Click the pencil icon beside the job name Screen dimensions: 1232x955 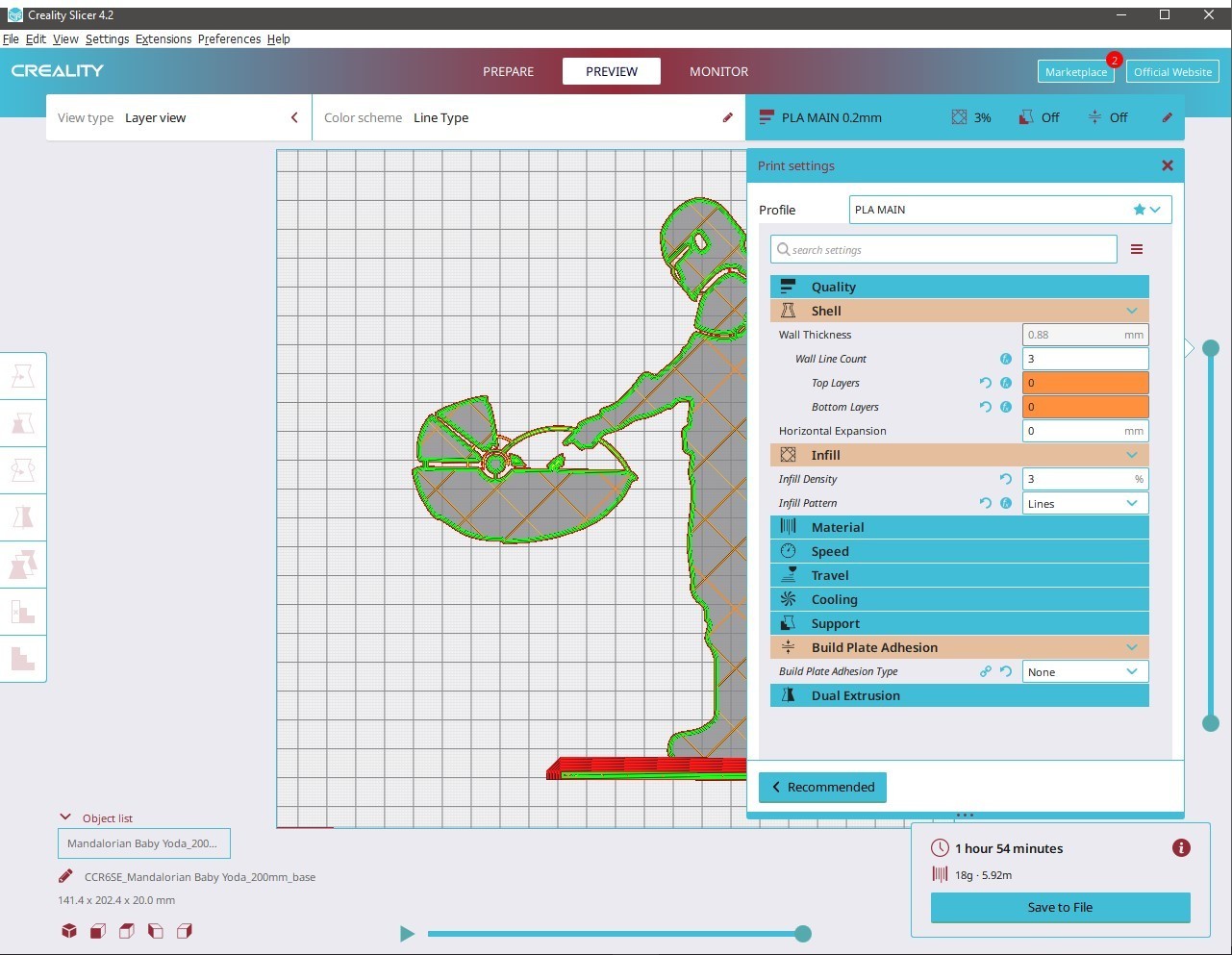(65, 876)
